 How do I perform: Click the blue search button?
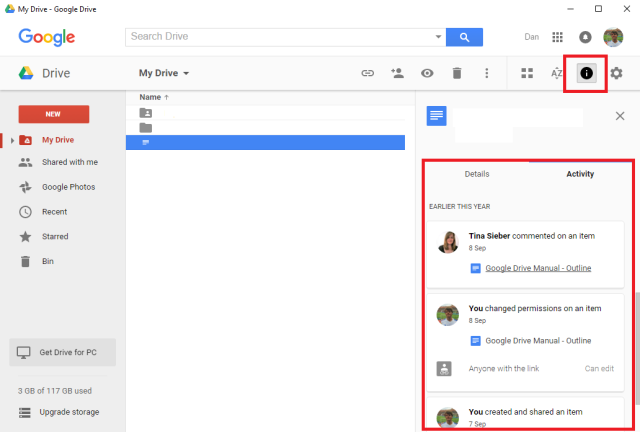point(464,37)
